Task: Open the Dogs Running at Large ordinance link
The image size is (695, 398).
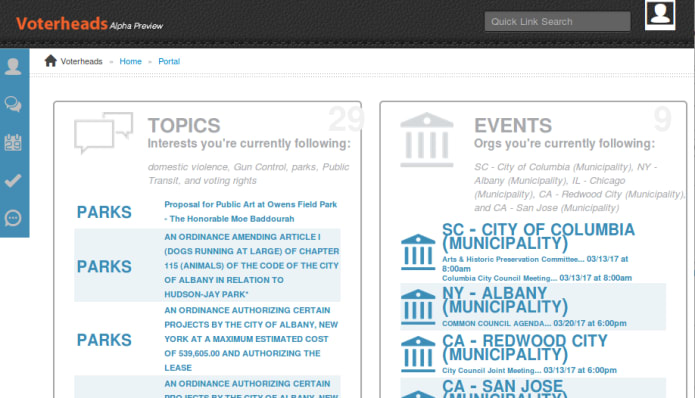Action: point(251,265)
